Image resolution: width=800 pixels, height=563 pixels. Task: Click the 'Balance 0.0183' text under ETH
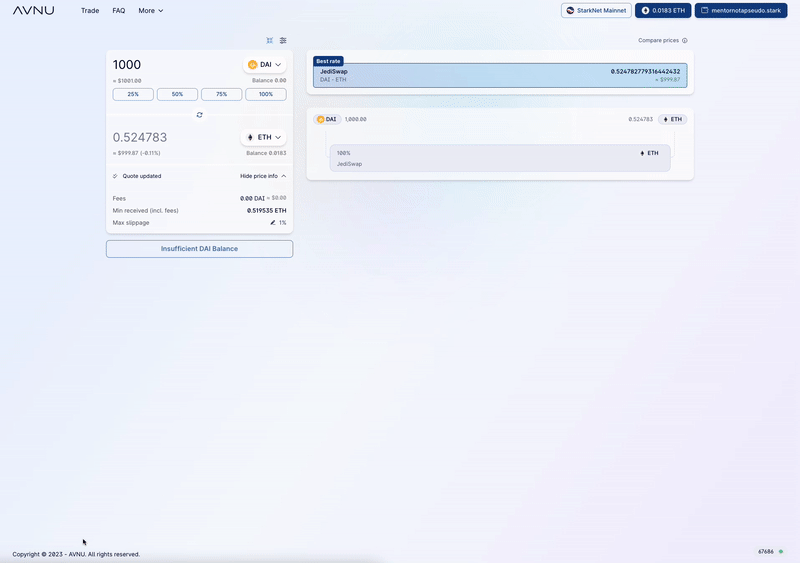[x=266, y=153]
